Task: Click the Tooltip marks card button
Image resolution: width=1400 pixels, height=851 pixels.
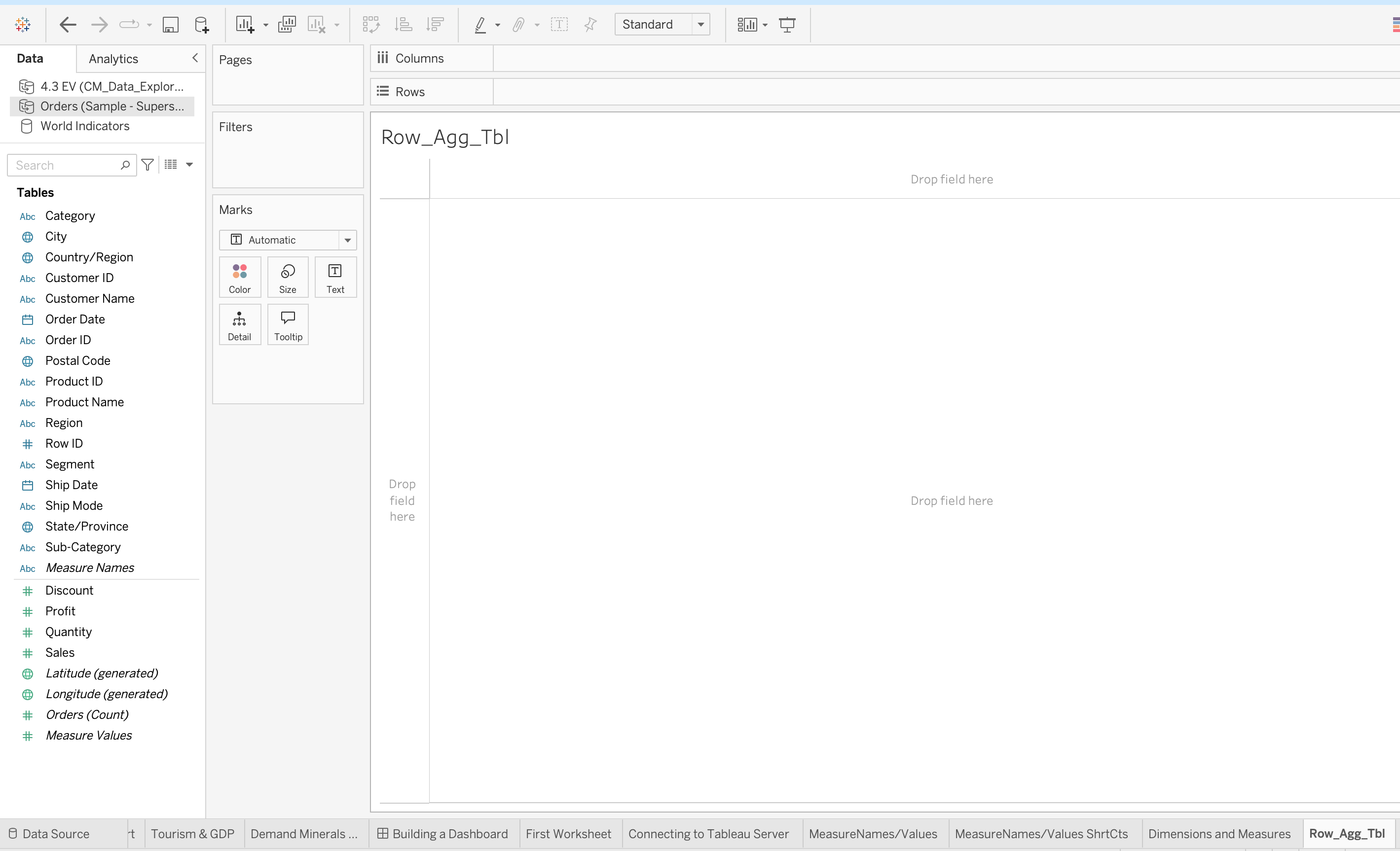Action: [x=288, y=325]
